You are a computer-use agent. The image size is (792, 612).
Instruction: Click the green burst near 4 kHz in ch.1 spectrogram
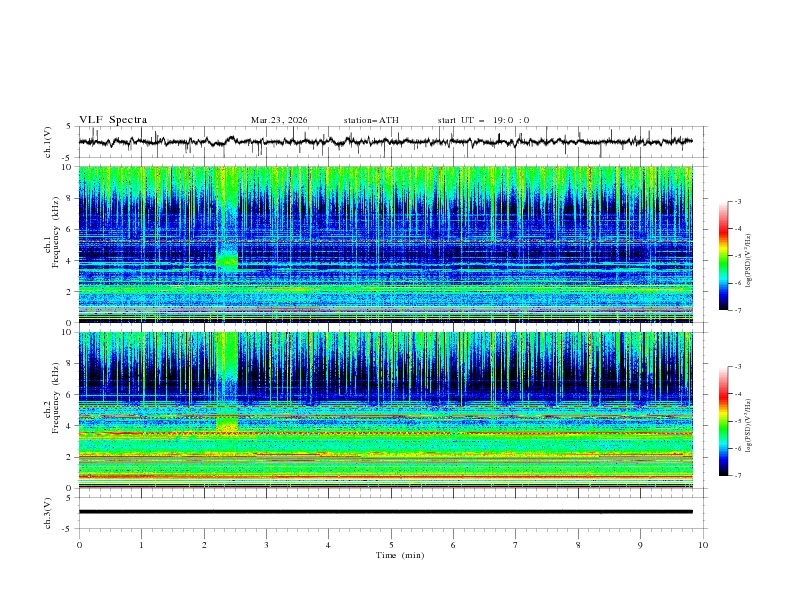point(227,260)
